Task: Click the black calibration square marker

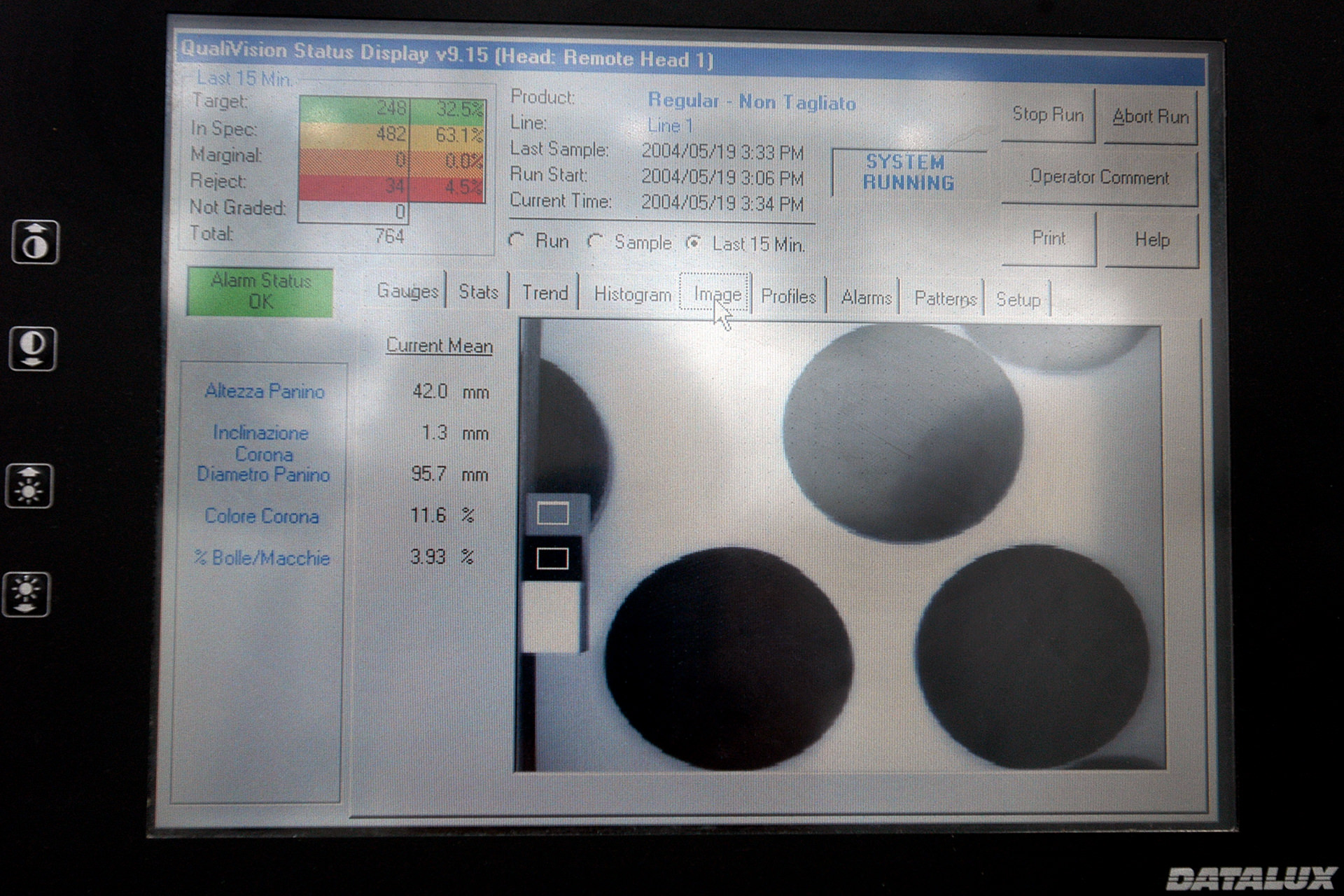Action: [x=552, y=559]
